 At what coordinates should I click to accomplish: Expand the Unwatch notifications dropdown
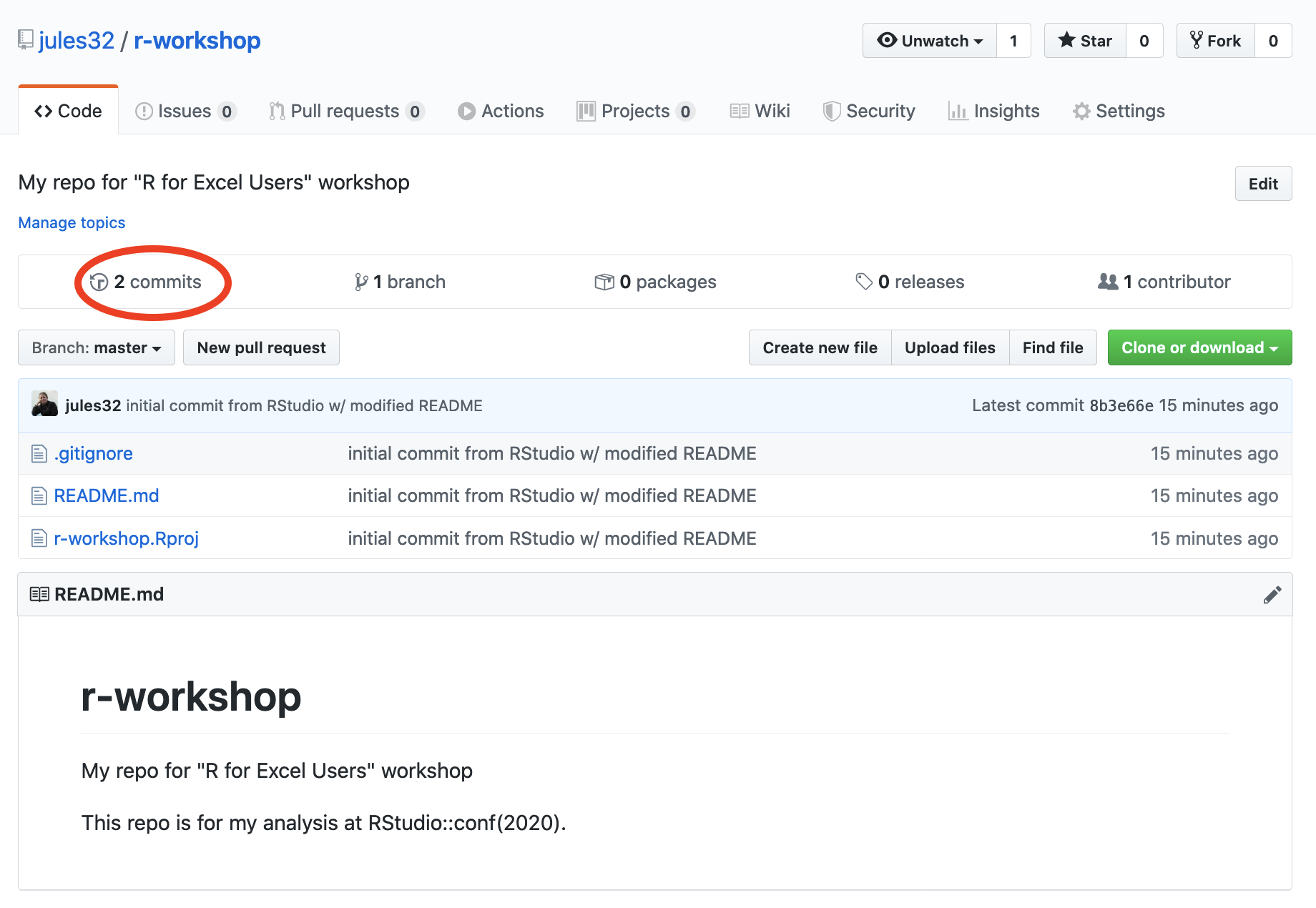[930, 41]
